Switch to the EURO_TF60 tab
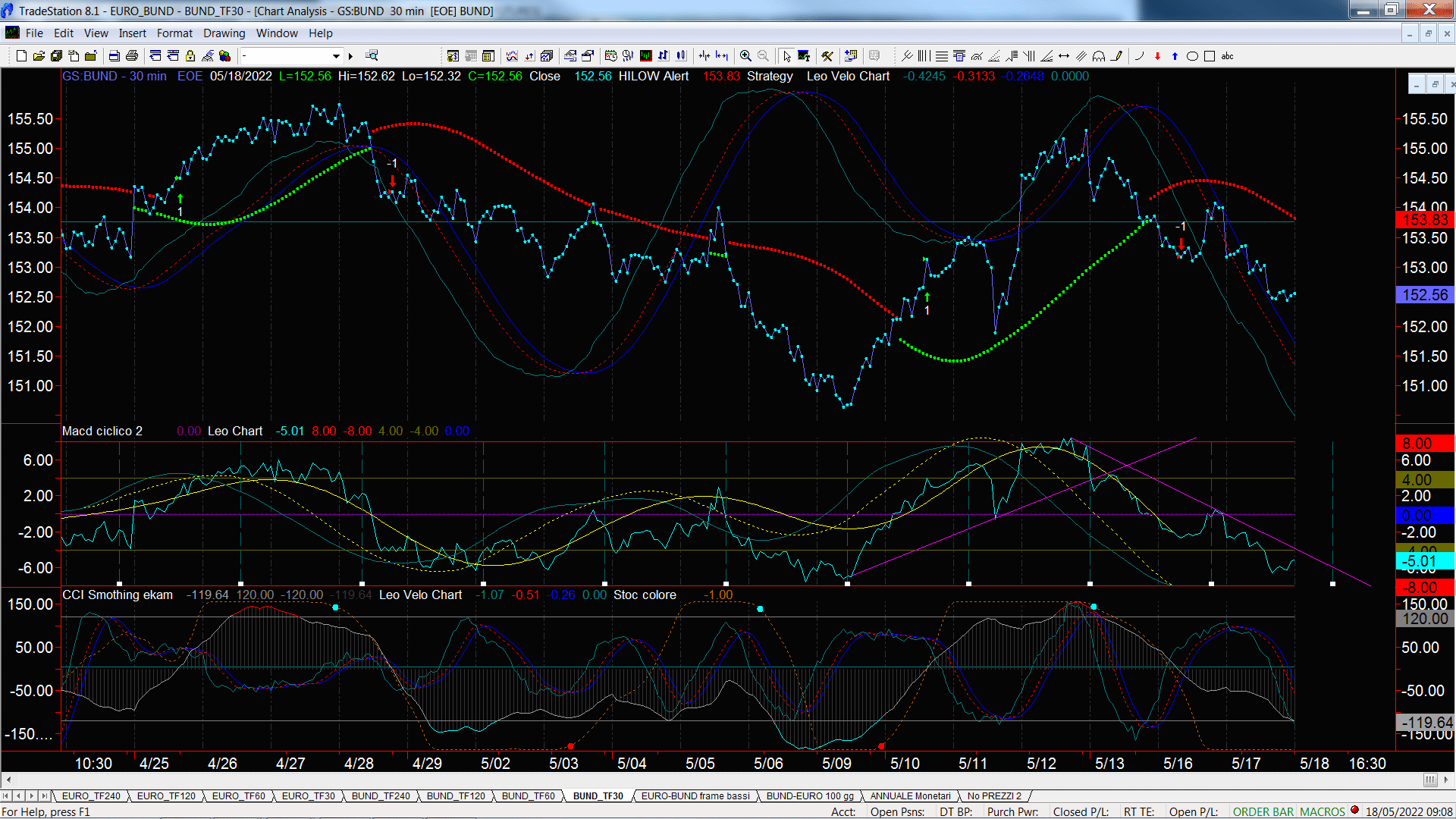Viewport: 1456px width, 819px height. point(238,795)
